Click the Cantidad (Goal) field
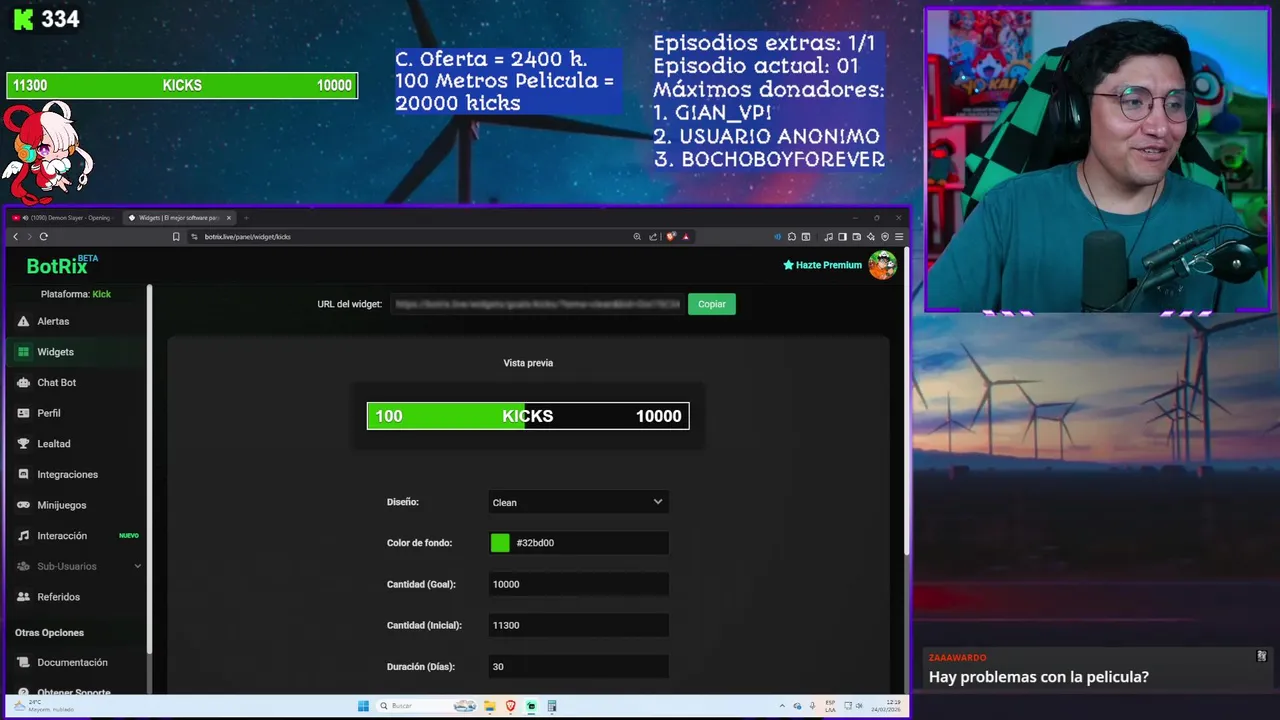 pyautogui.click(x=578, y=584)
